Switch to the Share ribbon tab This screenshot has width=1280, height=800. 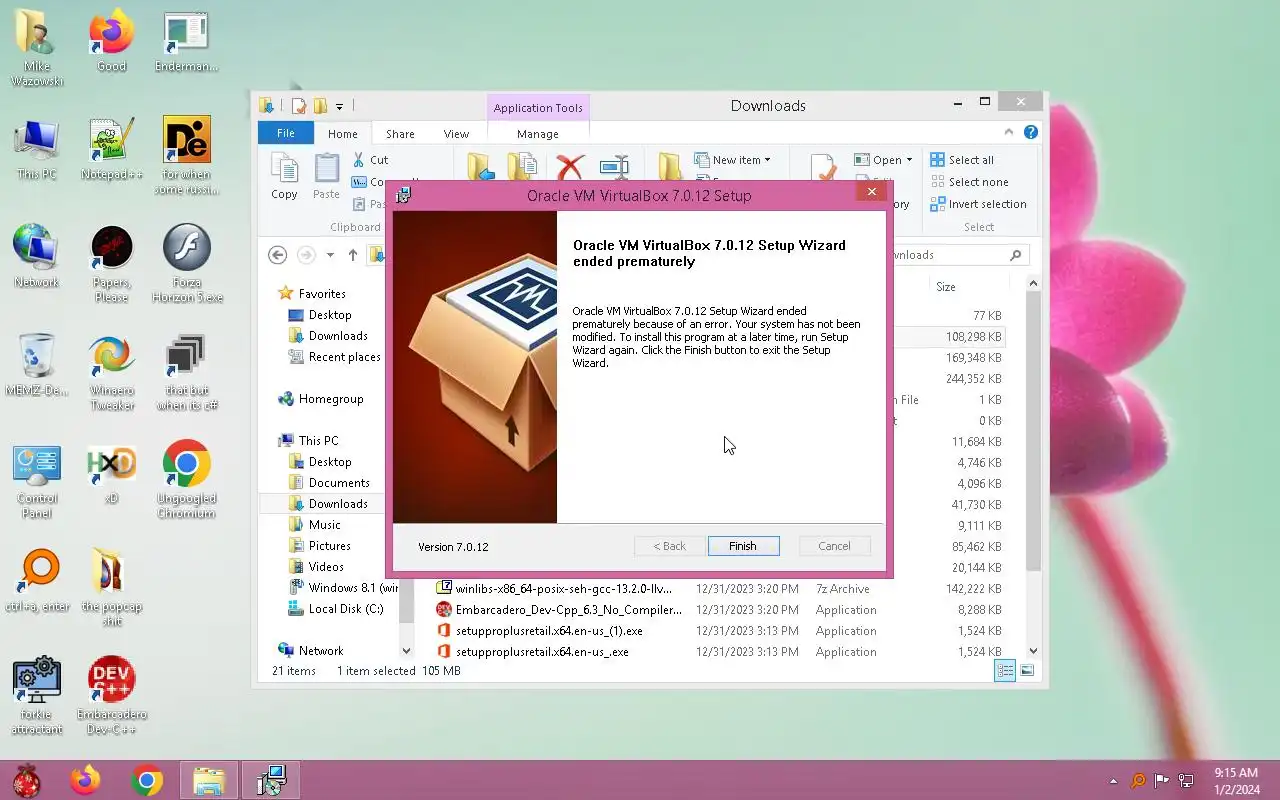click(400, 134)
